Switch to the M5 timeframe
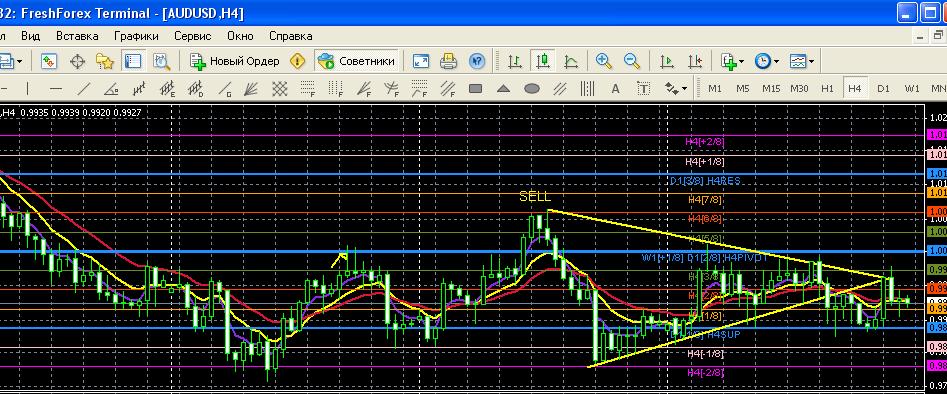 click(x=743, y=89)
